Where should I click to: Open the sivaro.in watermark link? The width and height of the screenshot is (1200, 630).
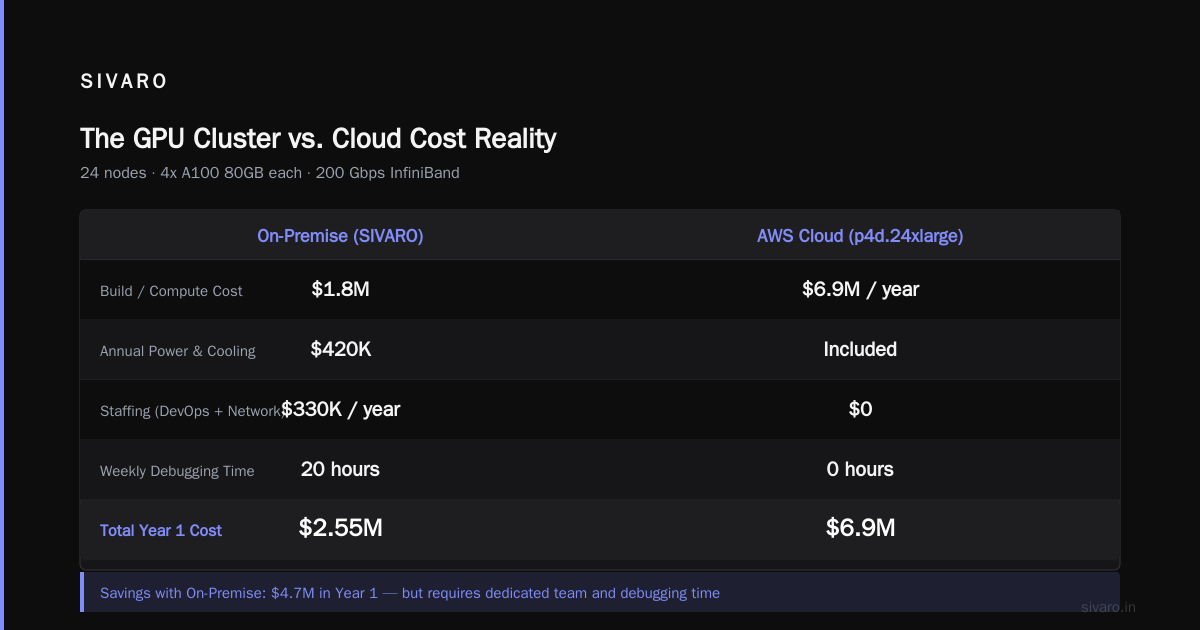click(x=1109, y=607)
